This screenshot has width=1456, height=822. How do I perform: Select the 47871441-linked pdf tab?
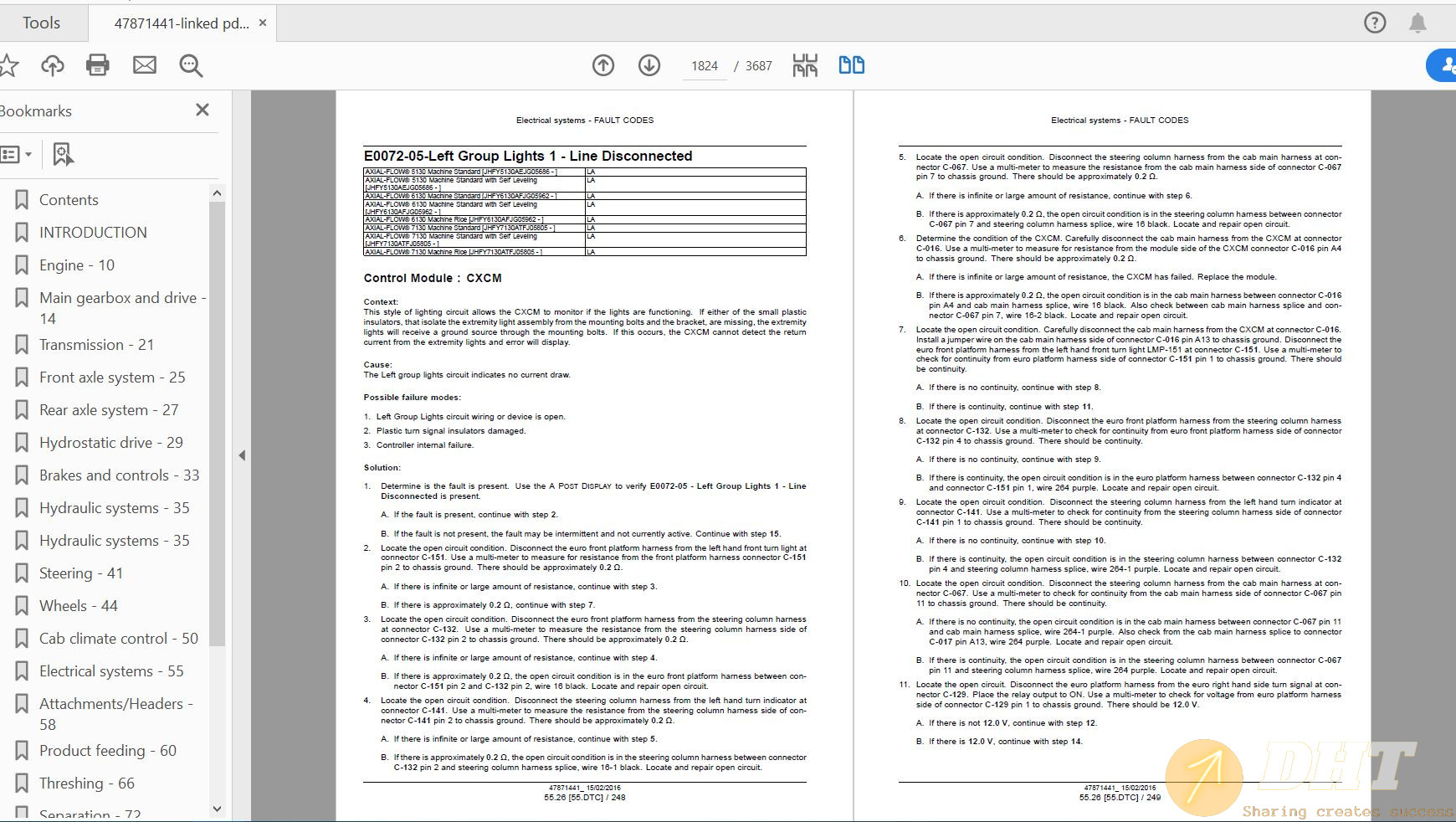click(181, 23)
